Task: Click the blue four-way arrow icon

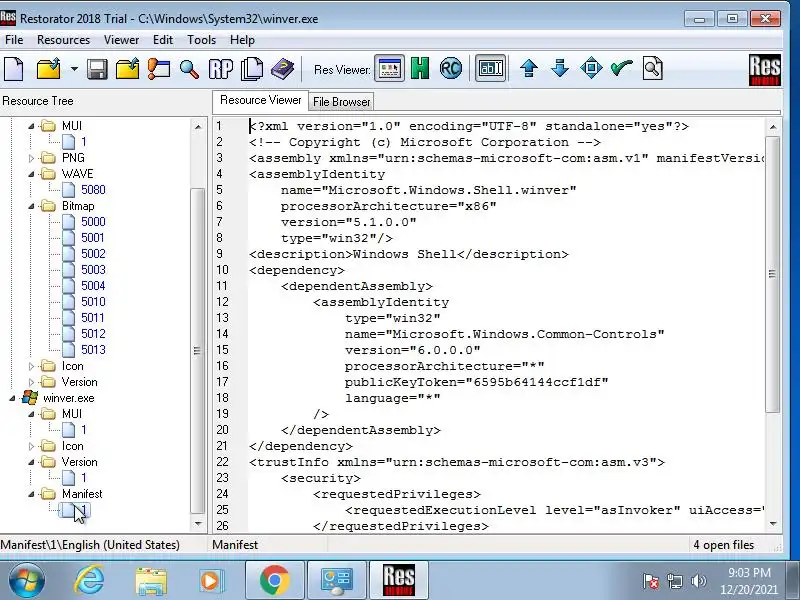Action: coord(591,68)
